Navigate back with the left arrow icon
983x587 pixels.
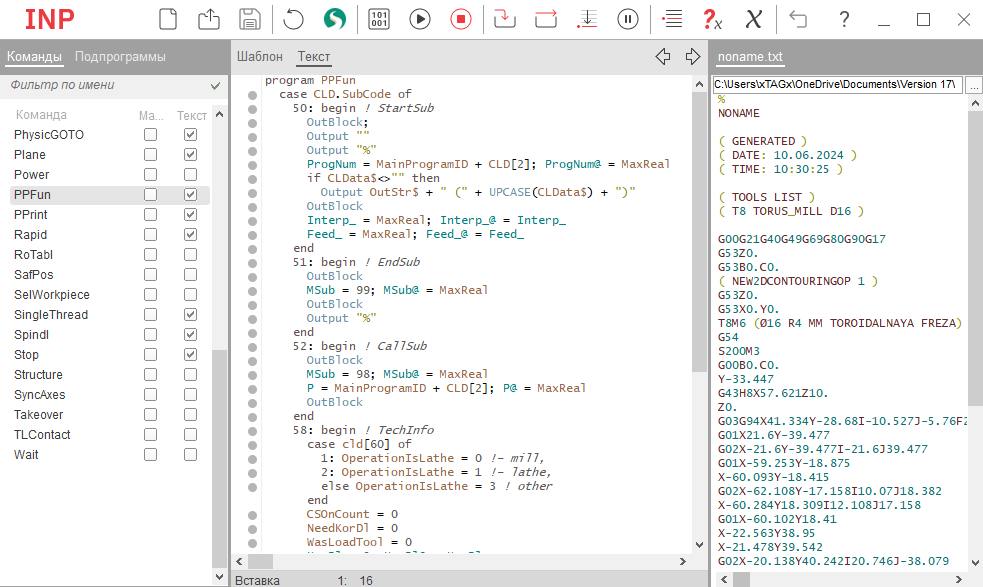click(662, 57)
